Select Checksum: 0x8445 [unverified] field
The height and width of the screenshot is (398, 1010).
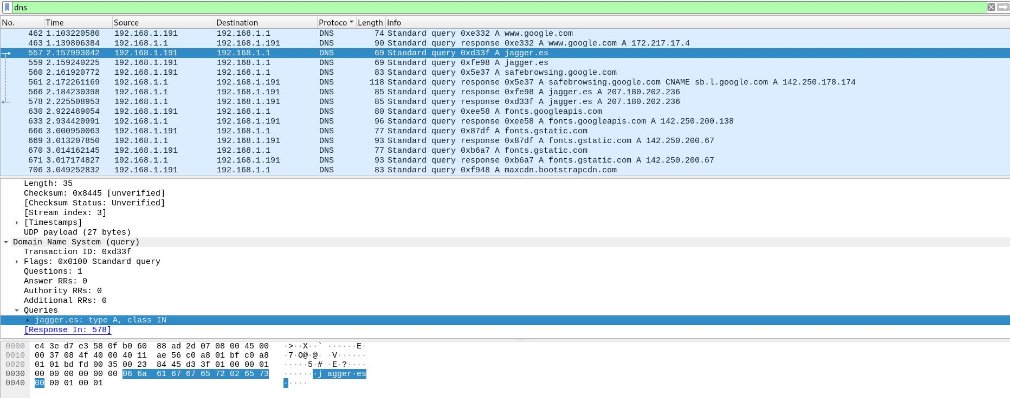94,193
